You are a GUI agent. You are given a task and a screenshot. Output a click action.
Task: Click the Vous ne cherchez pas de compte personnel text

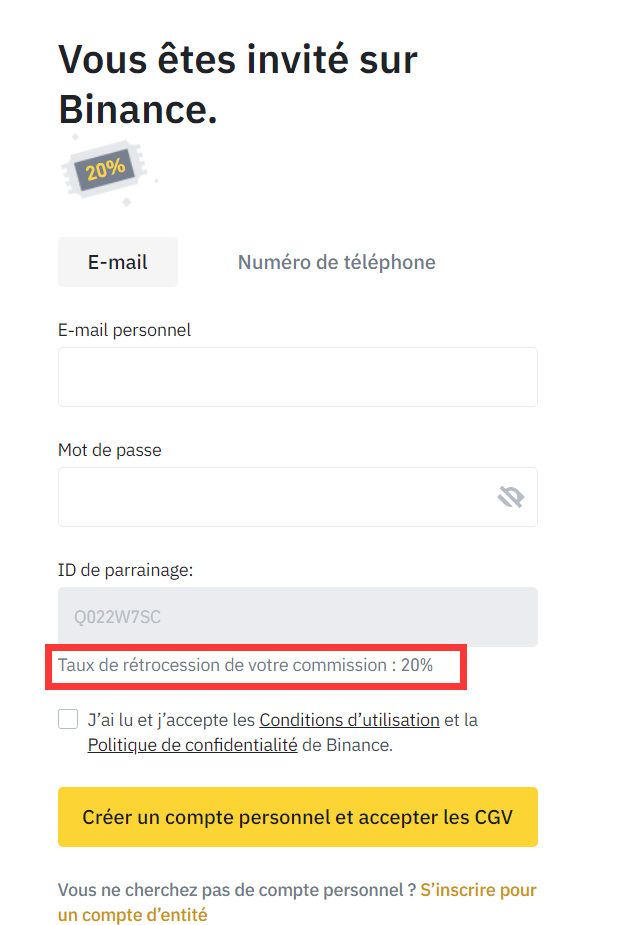tap(237, 890)
